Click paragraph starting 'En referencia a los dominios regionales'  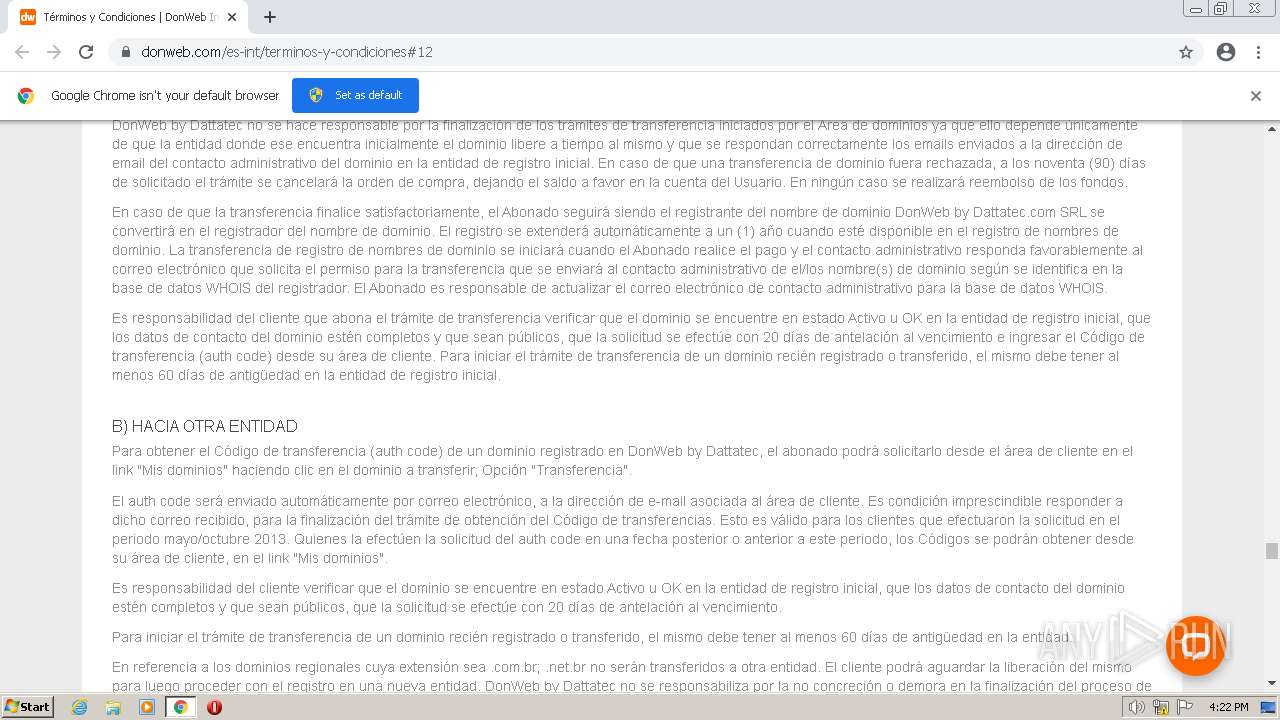(x=631, y=676)
